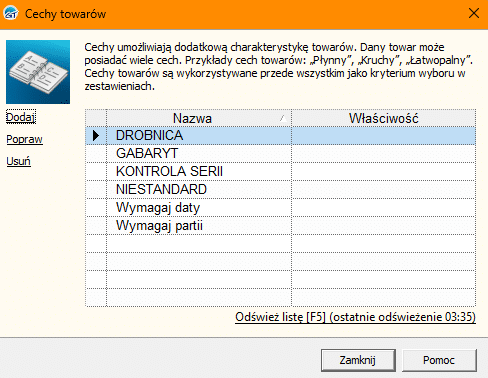Click the Odśwież listę [F5] link

(355, 317)
